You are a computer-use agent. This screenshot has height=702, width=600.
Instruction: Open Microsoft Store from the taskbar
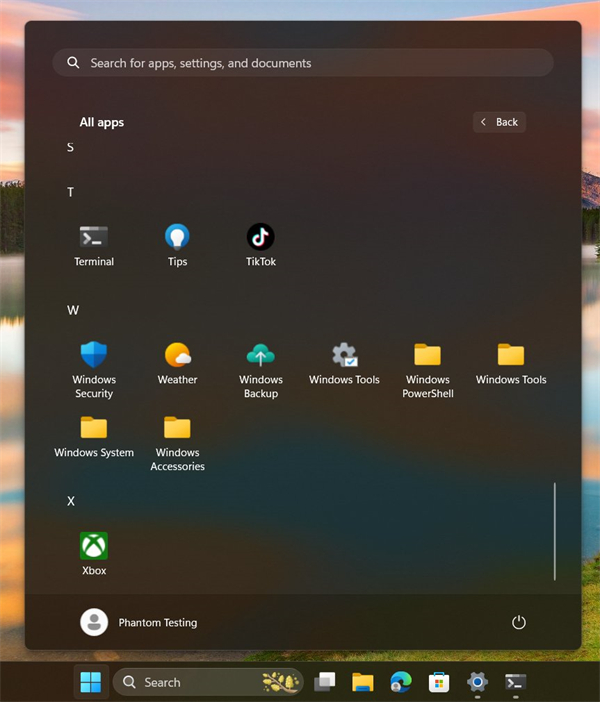click(439, 682)
